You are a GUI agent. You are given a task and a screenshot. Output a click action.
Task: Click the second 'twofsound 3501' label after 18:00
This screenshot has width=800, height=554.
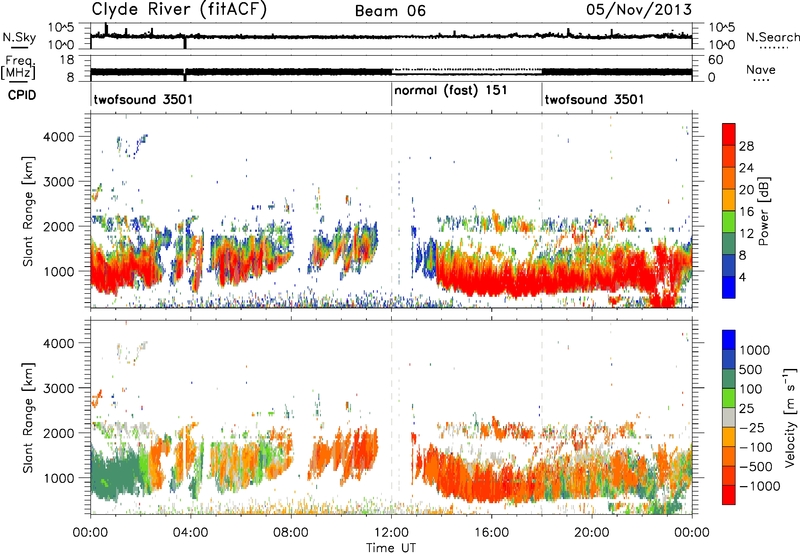594,99
